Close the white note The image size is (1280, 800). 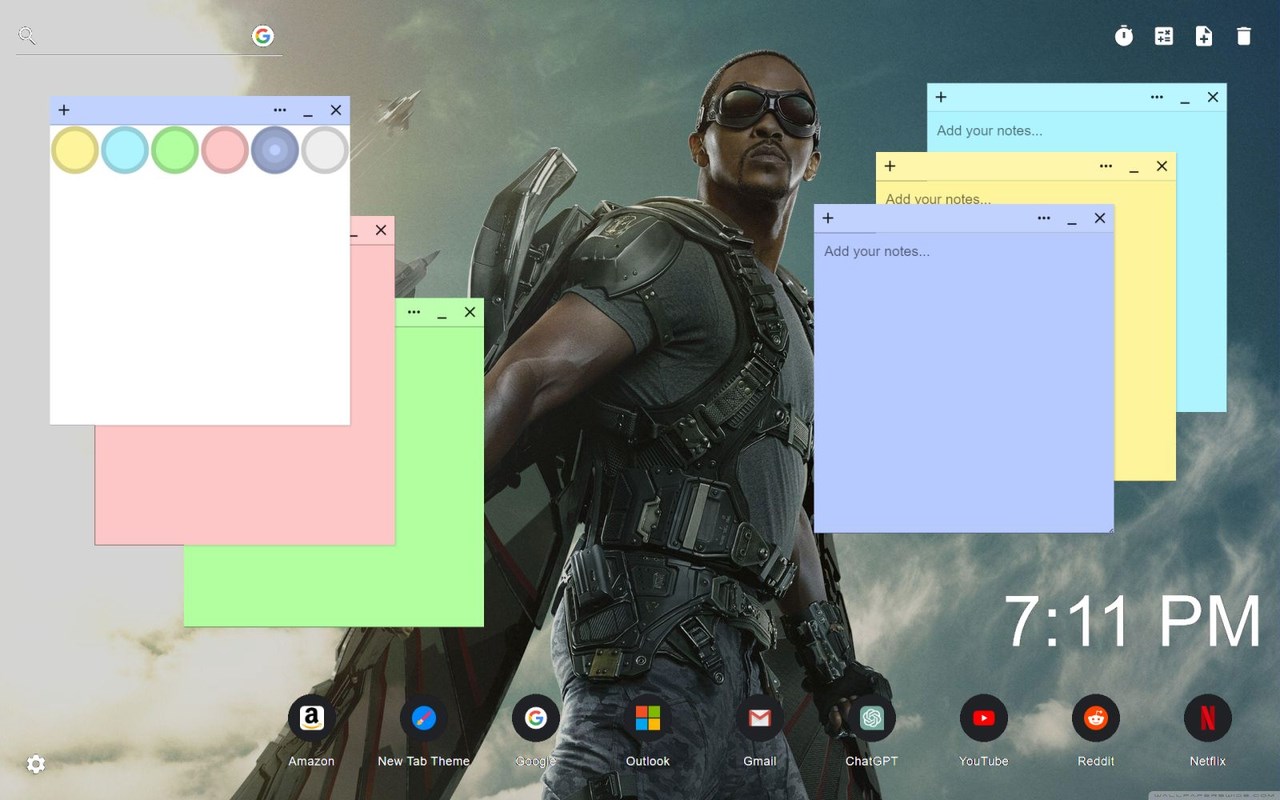click(x=336, y=110)
